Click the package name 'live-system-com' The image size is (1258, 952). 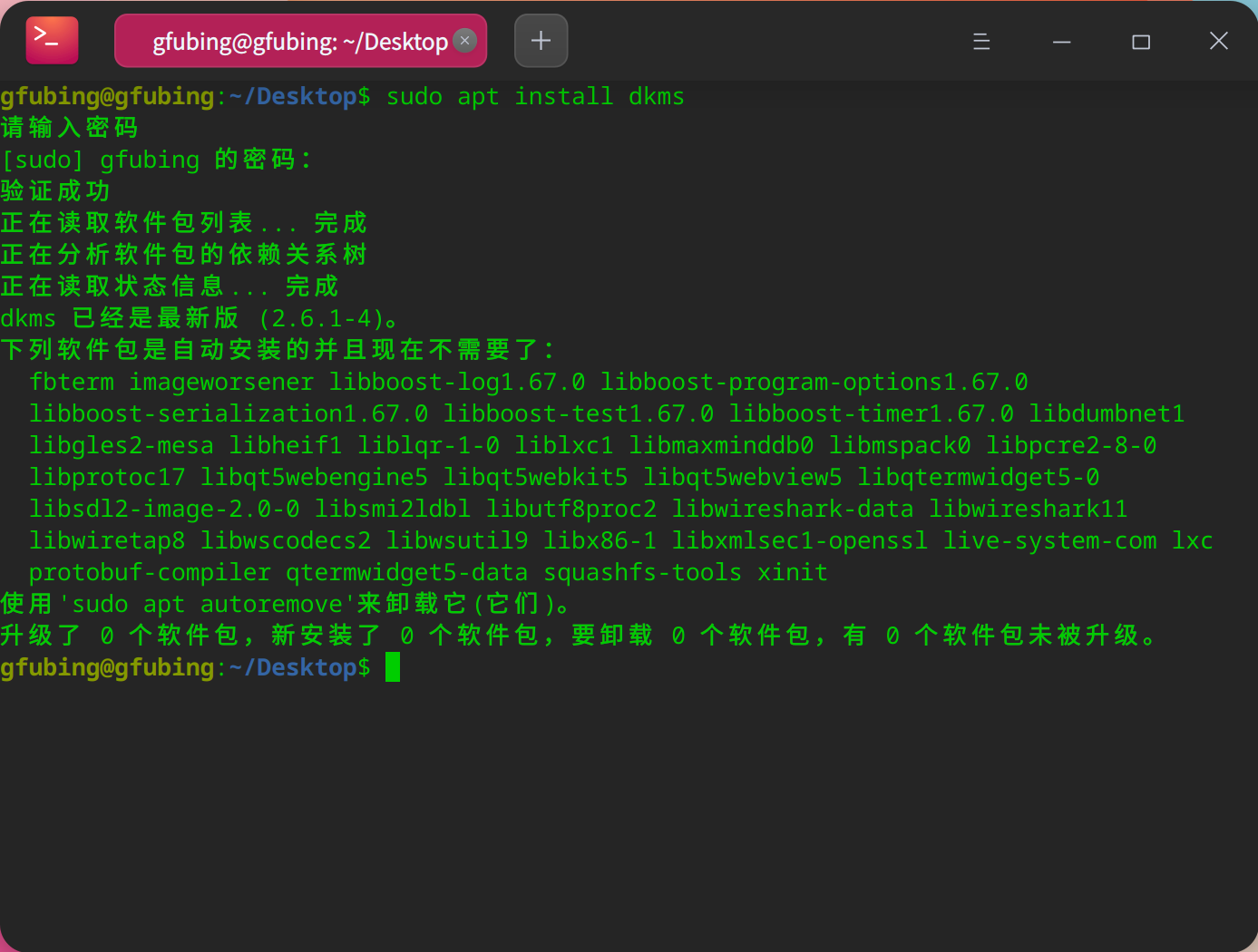click(x=1050, y=540)
